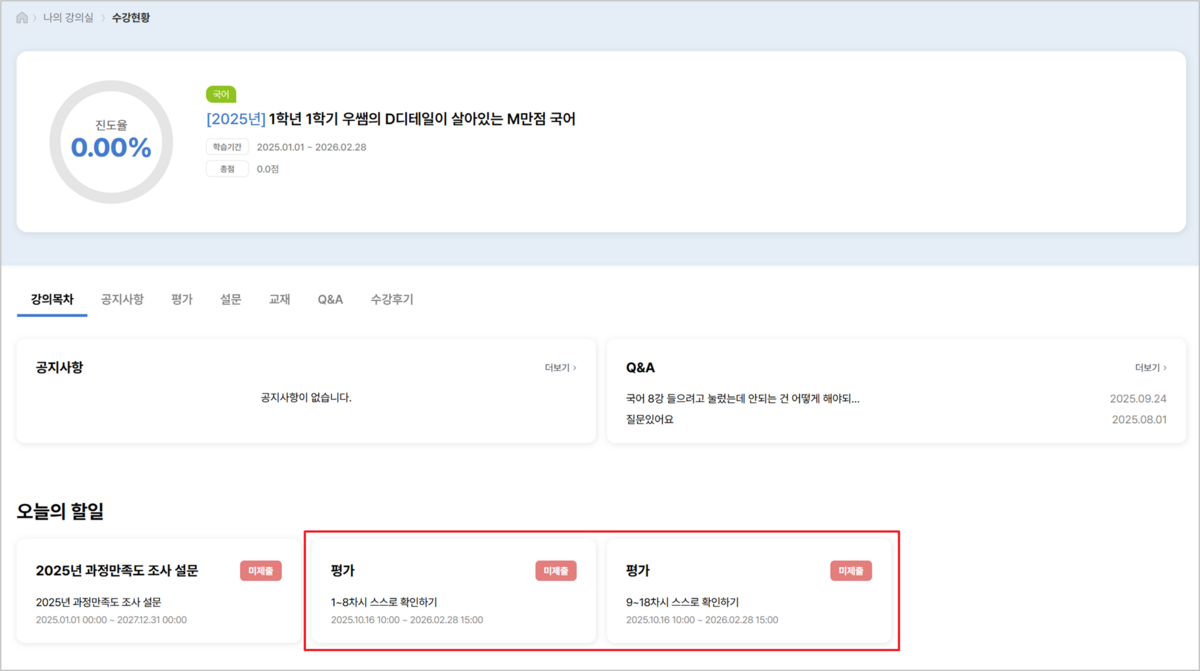Click 미제출 badge on survey card
This screenshot has height=671, width=1200.
pyautogui.click(x=261, y=571)
